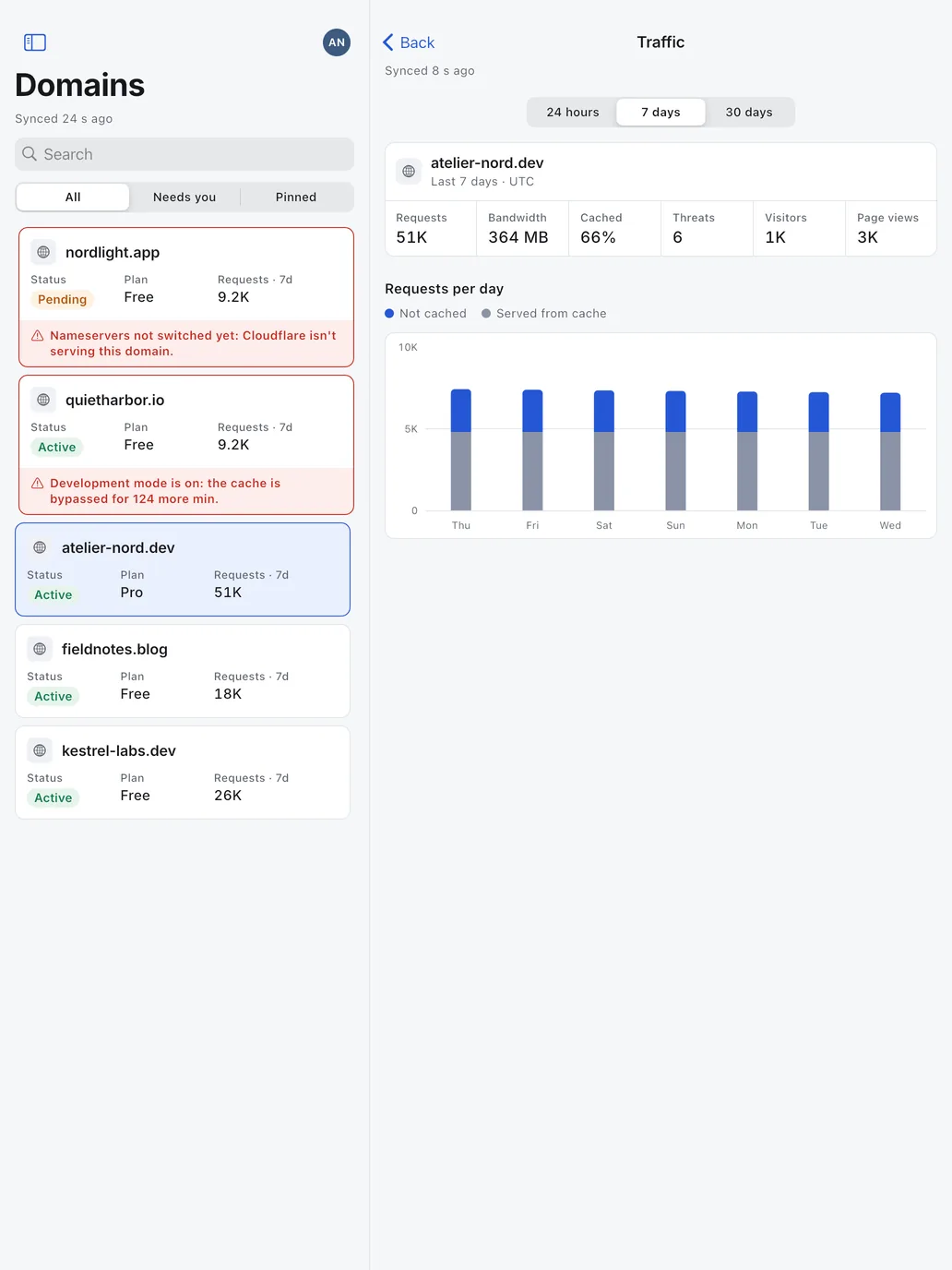Viewport: 952px width, 1270px height.
Task: Switch range to 24 hours
Action: tap(573, 112)
